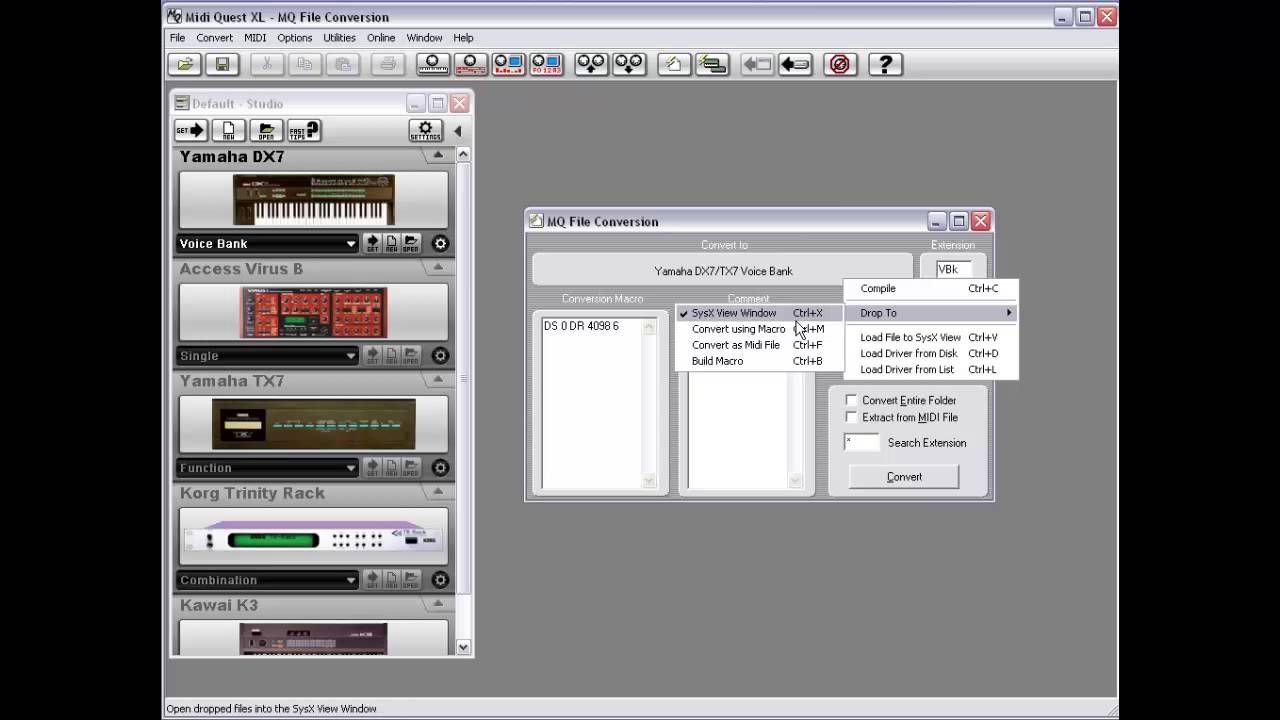1280x720 pixels.
Task: Open the File menu
Action: [x=177, y=37]
